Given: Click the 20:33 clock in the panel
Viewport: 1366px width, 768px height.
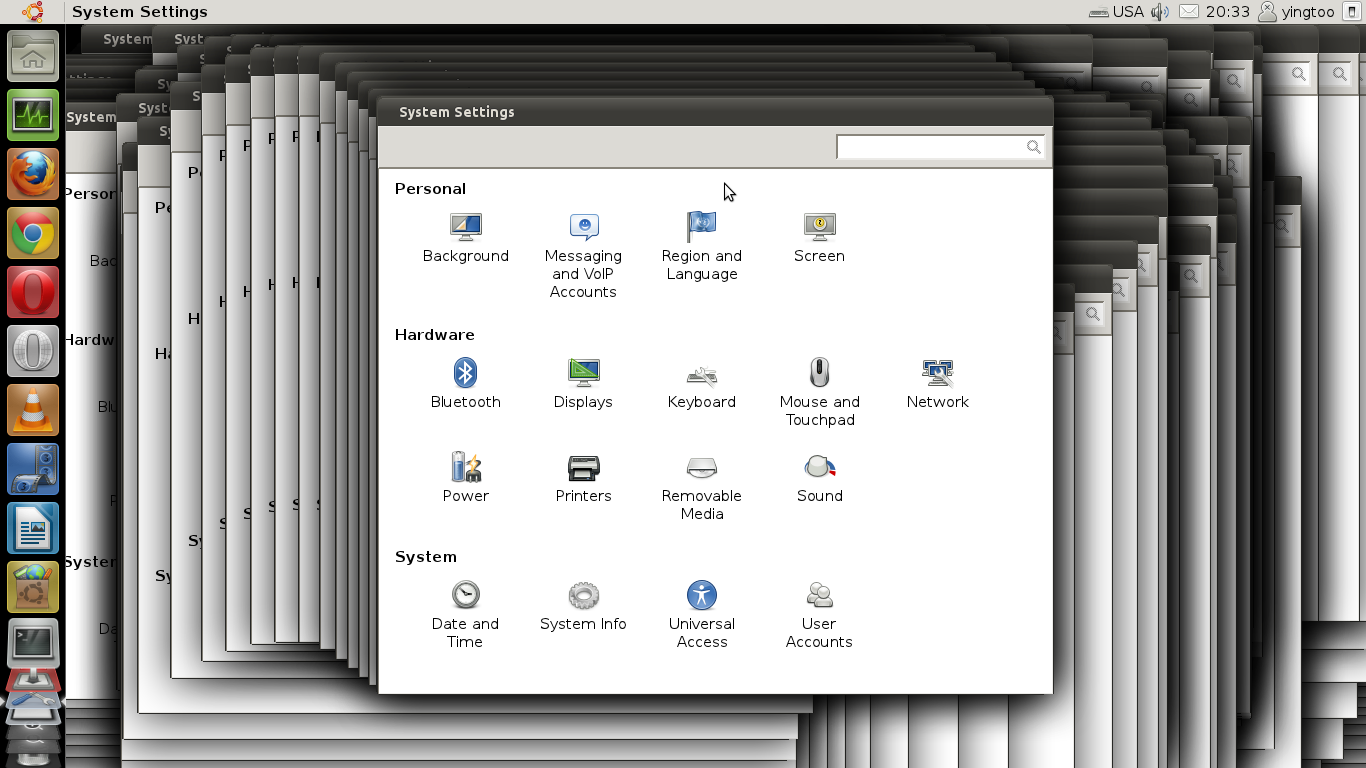Looking at the screenshot, I should click(1228, 12).
